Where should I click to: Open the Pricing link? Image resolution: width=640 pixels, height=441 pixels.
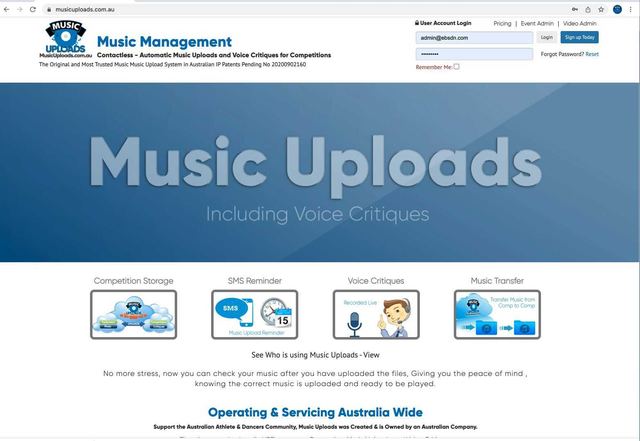click(502, 24)
